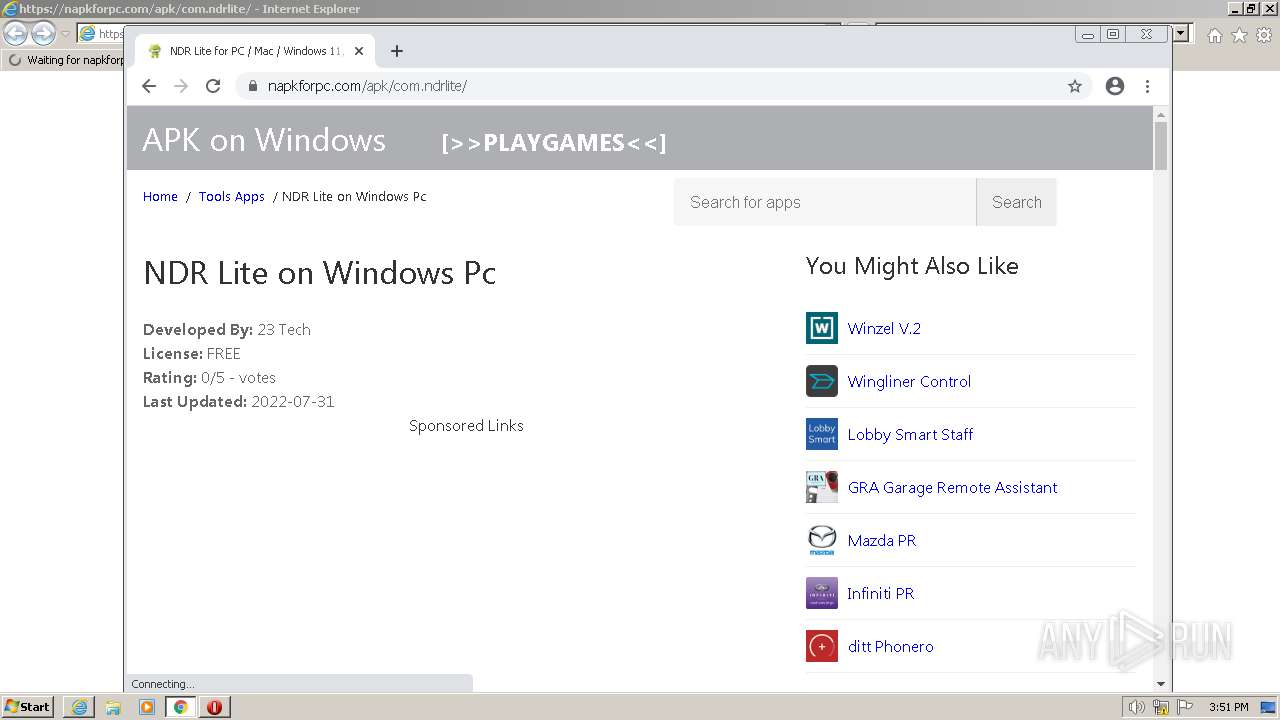Viewport: 1280px width, 720px height.
Task: Open the Chrome profile avatar menu
Action: pyautogui.click(x=1115, y=86)
